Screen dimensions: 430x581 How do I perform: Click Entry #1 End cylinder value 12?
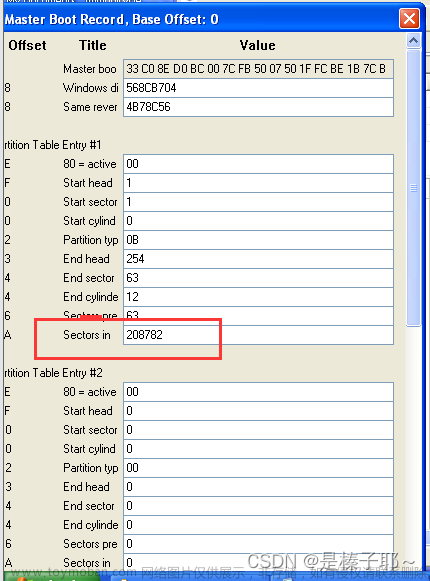258,297
